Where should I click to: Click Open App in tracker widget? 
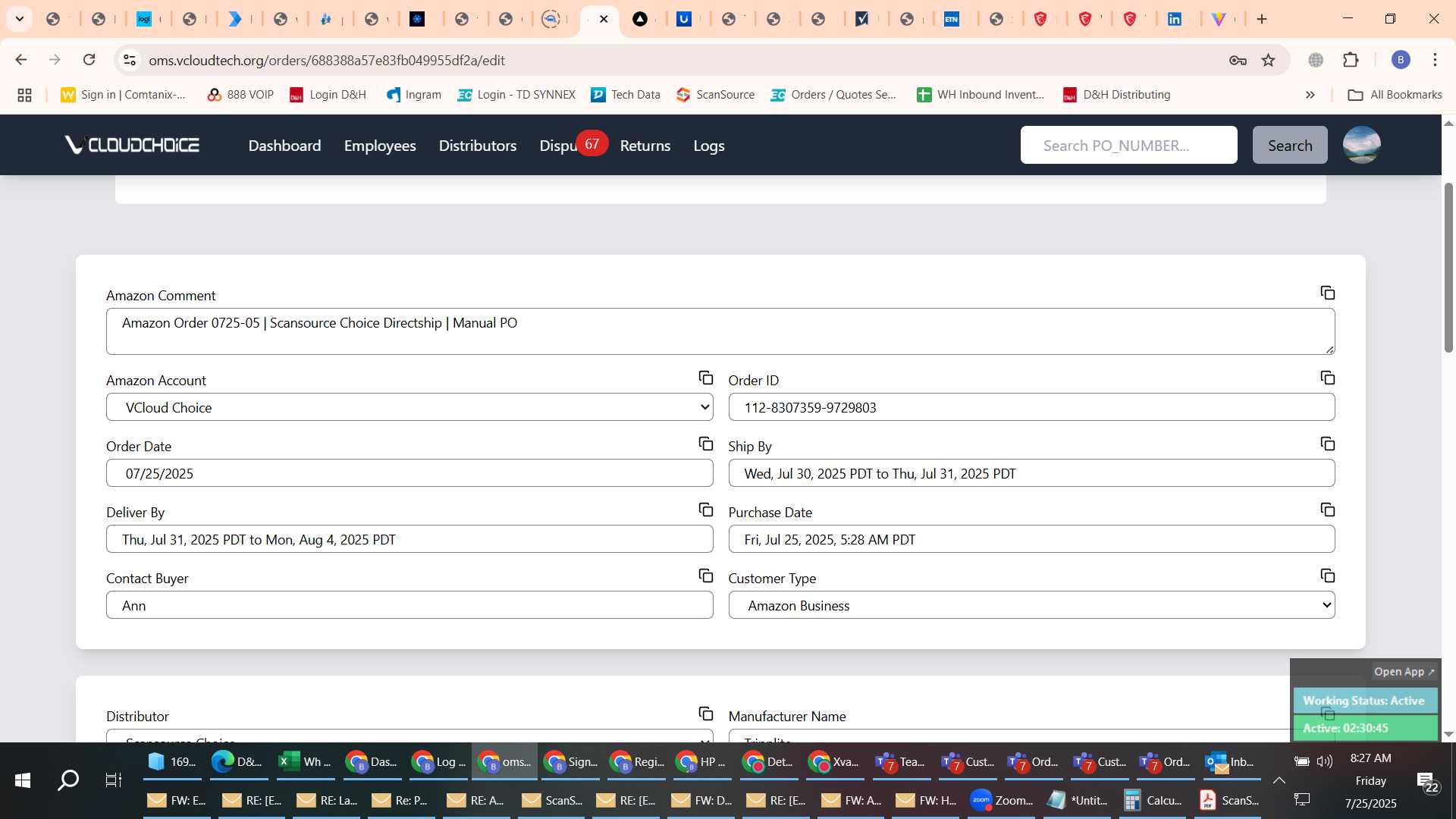point(1404,672)
